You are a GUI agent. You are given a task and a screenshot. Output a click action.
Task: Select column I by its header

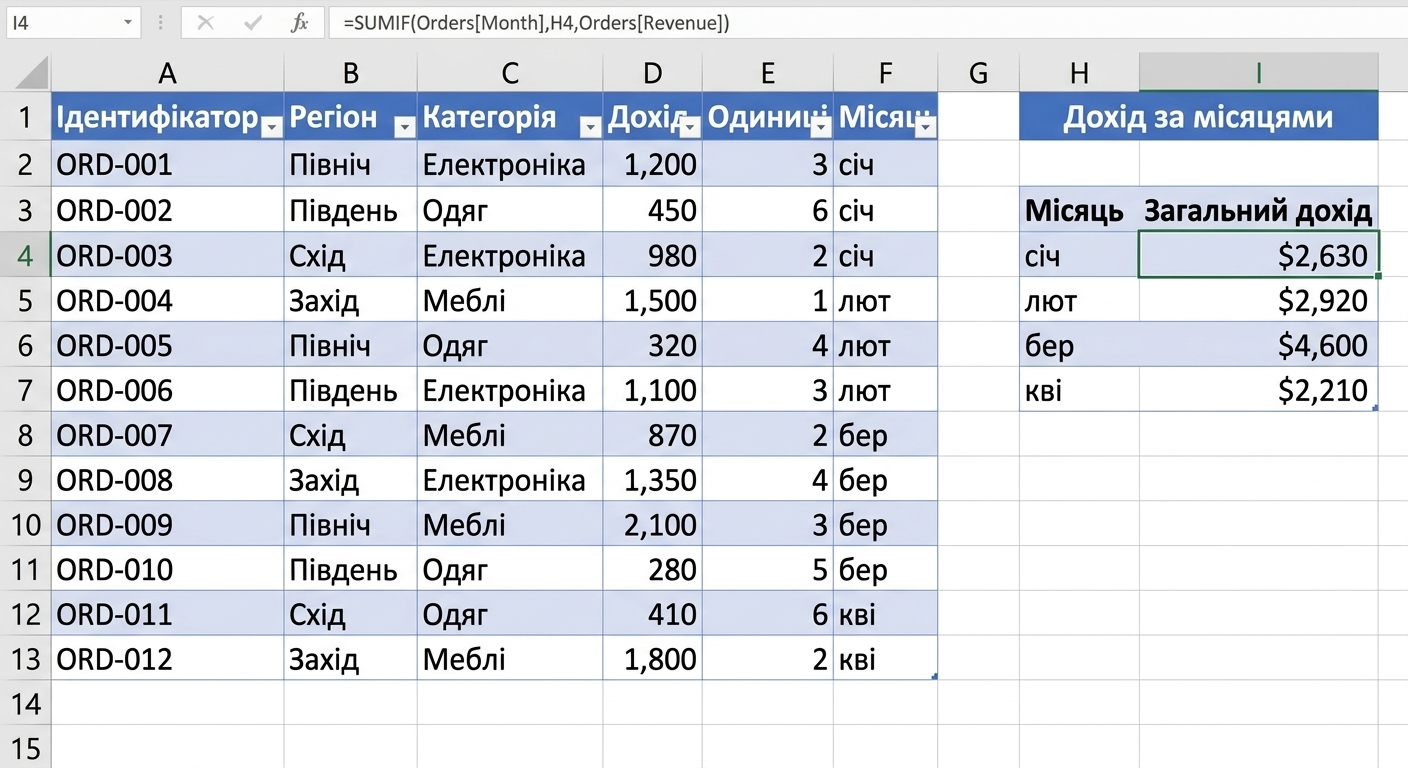coord(1259,72)
